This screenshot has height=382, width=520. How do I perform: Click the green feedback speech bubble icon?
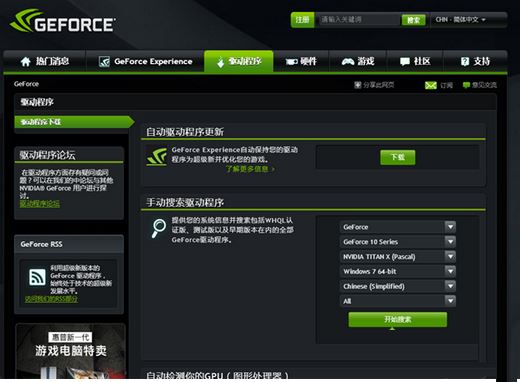pyautogui.click(x=466, y=85)
